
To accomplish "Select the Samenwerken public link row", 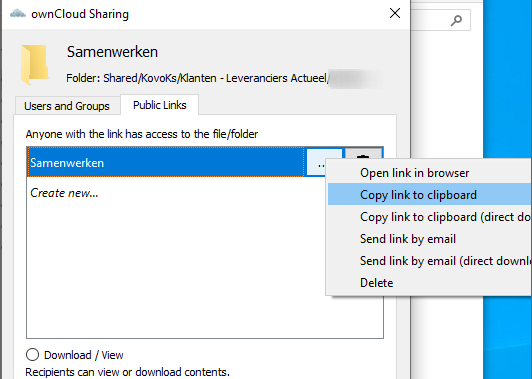I will [x=166, y=162].
